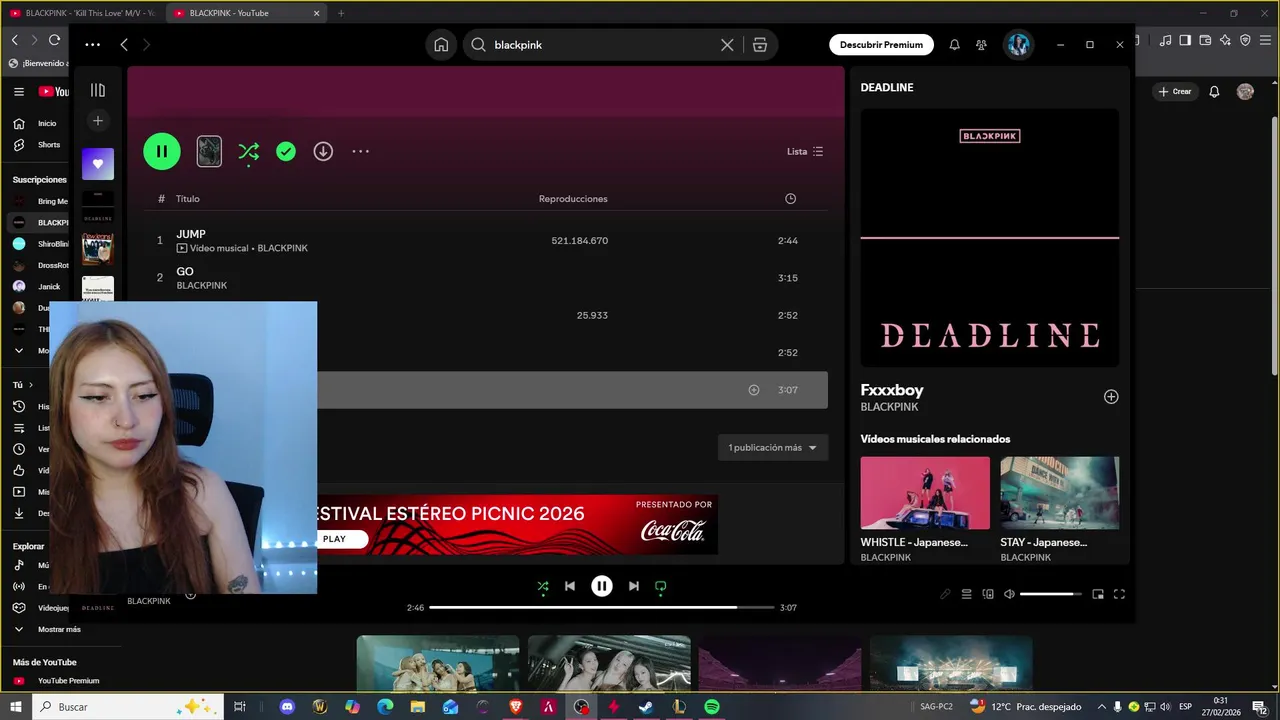Open YouTube hamburger guide menu
1280x720 pixels.
coord(19,92)
